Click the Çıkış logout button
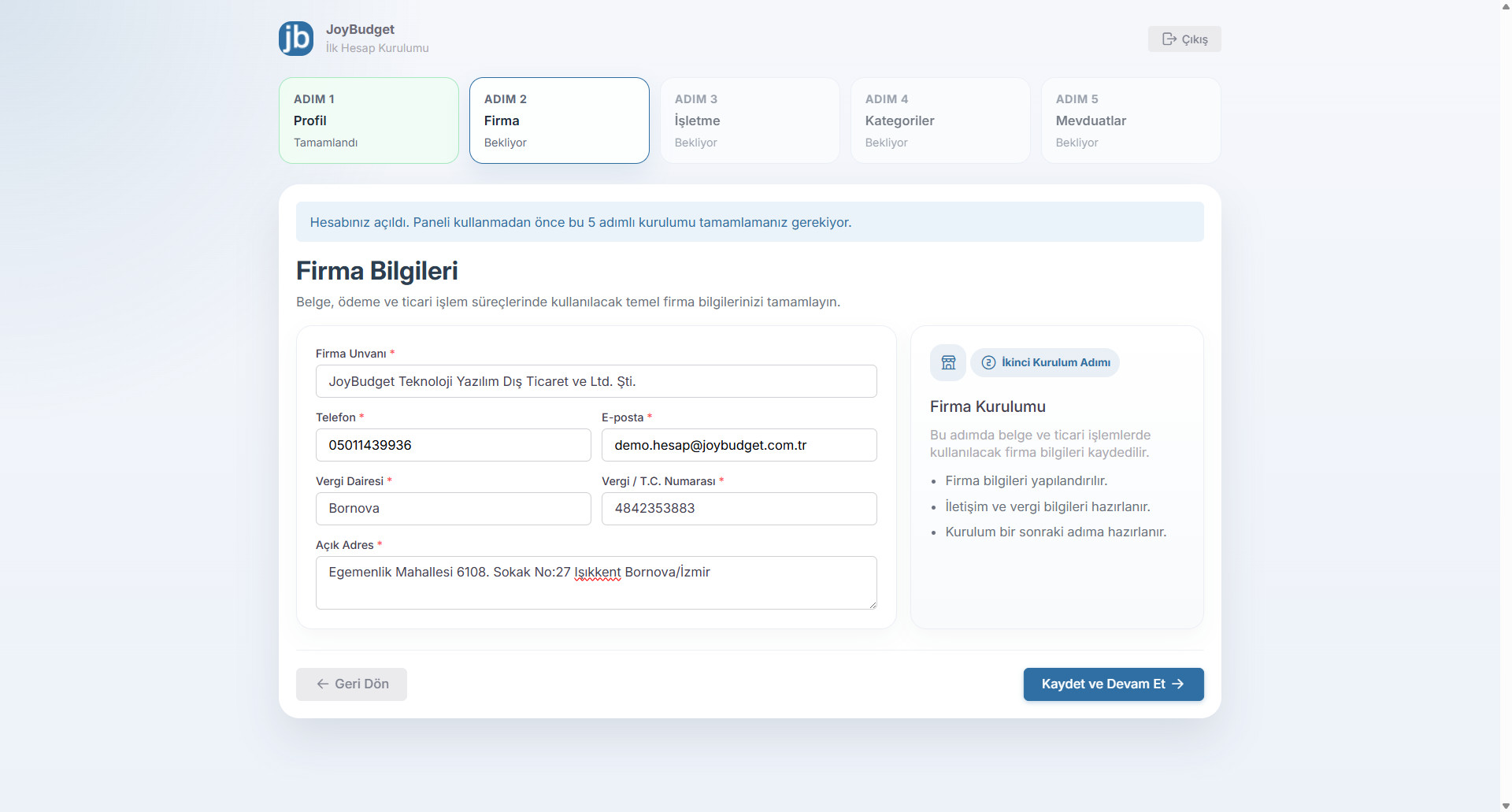 point(1184,39)
